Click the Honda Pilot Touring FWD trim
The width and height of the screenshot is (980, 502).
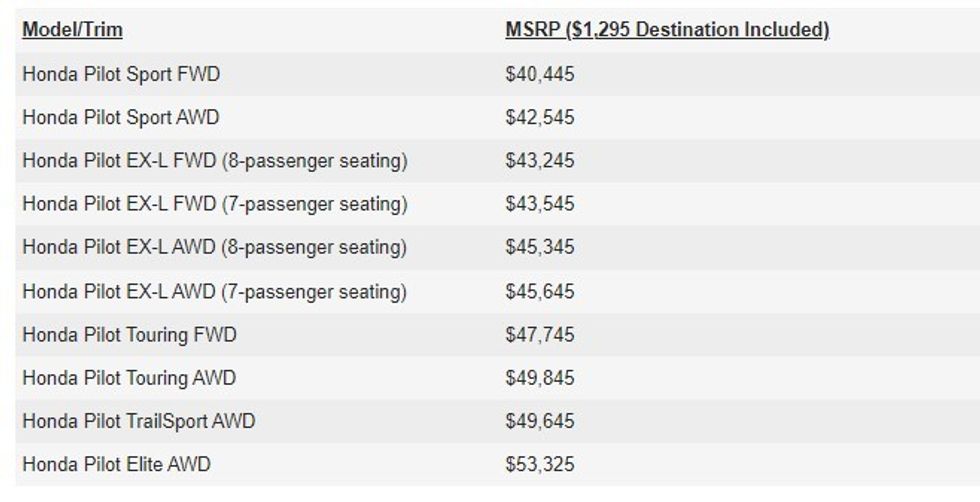(x=129, y=334)
